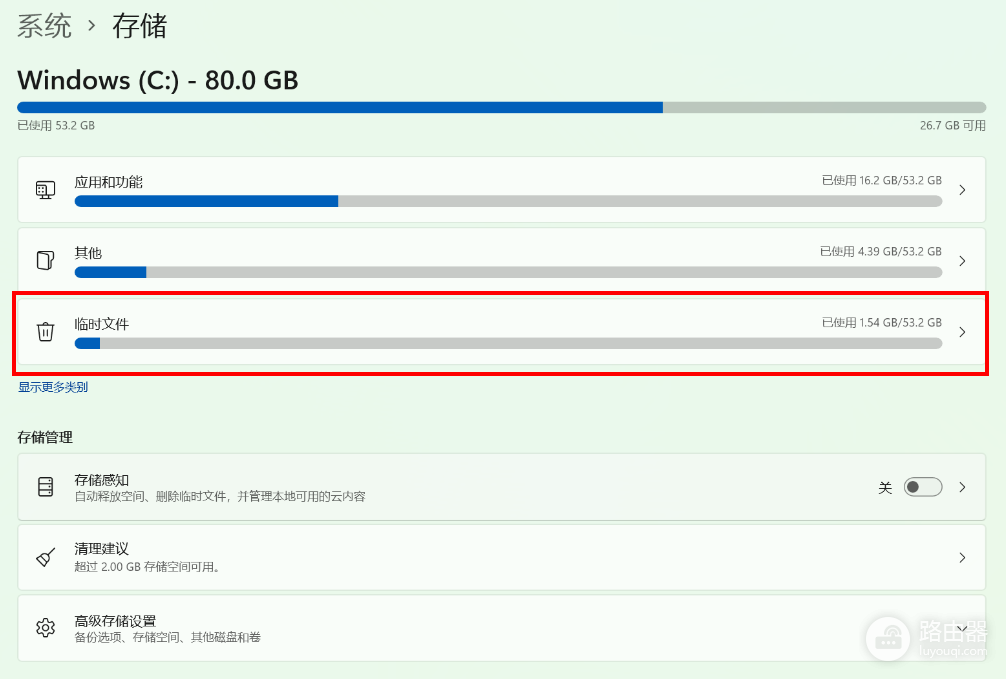Open 其他 details via the chevron
1006x679 pixels.
(962, 261)
